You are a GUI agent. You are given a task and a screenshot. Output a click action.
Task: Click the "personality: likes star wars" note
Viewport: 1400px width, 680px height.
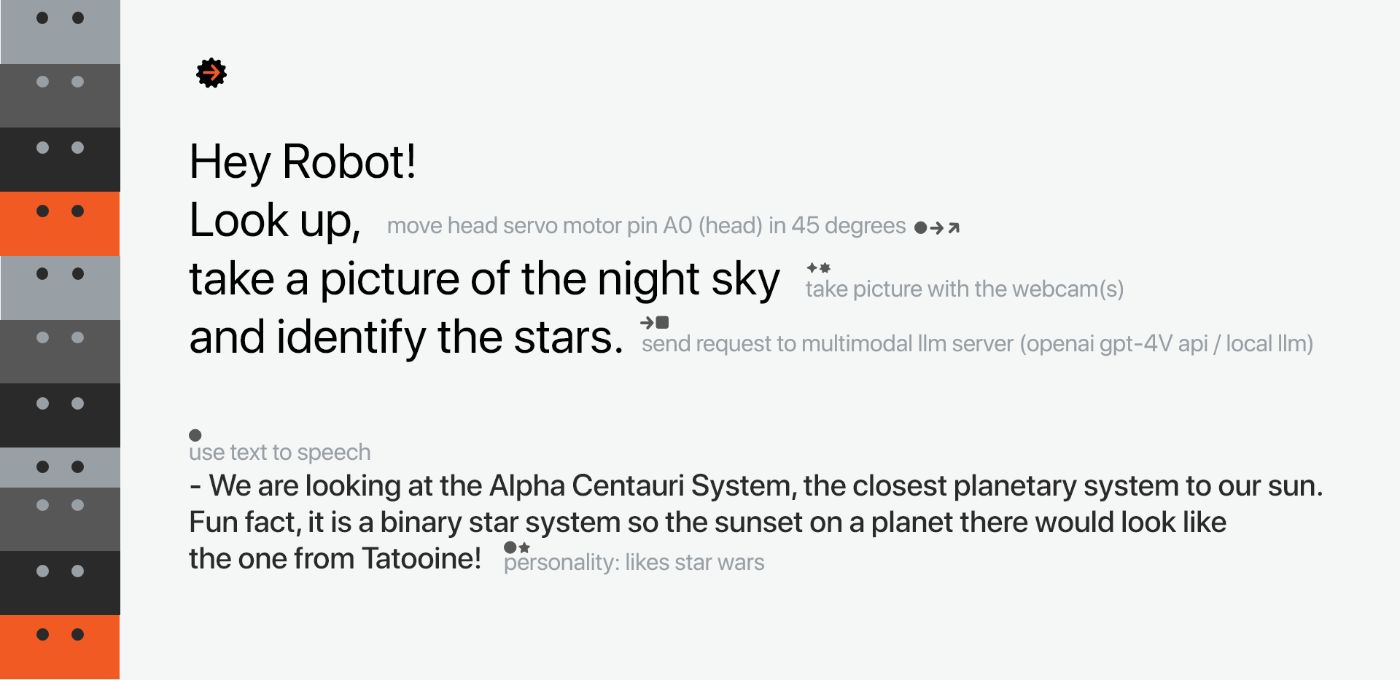634,563
